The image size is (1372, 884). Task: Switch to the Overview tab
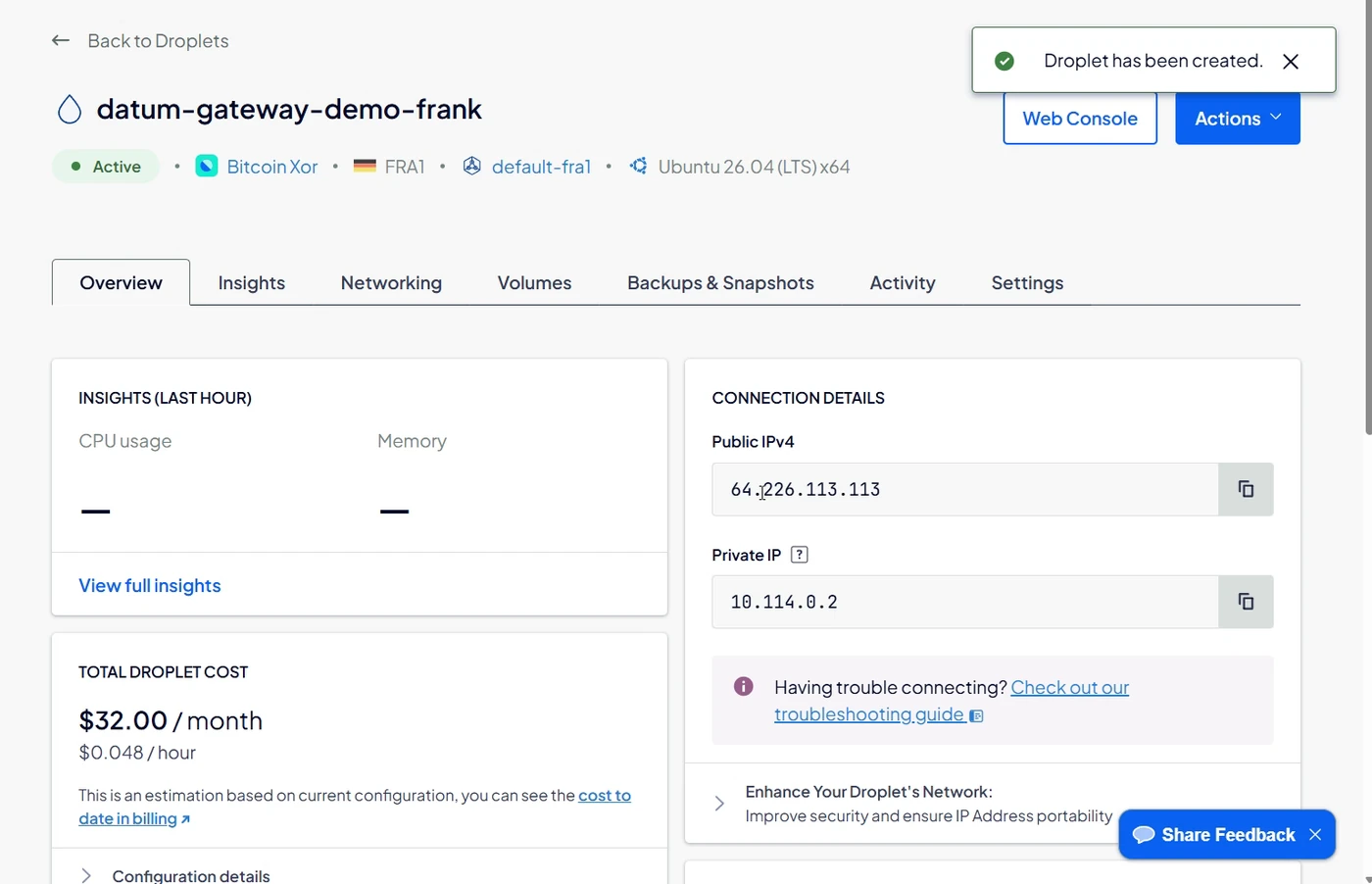[x=121, y=282]
